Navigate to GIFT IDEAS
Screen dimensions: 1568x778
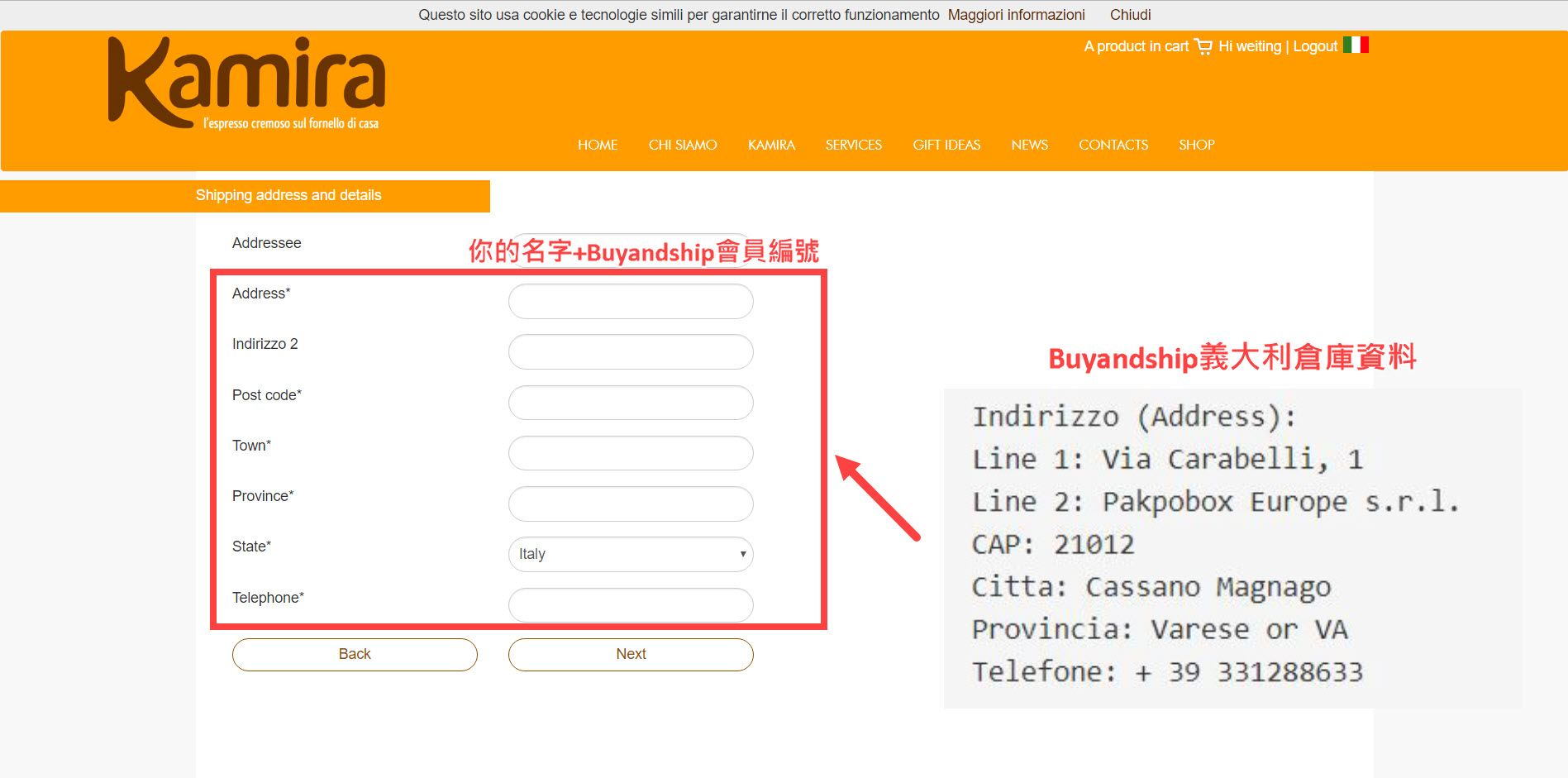pos(946,146)
